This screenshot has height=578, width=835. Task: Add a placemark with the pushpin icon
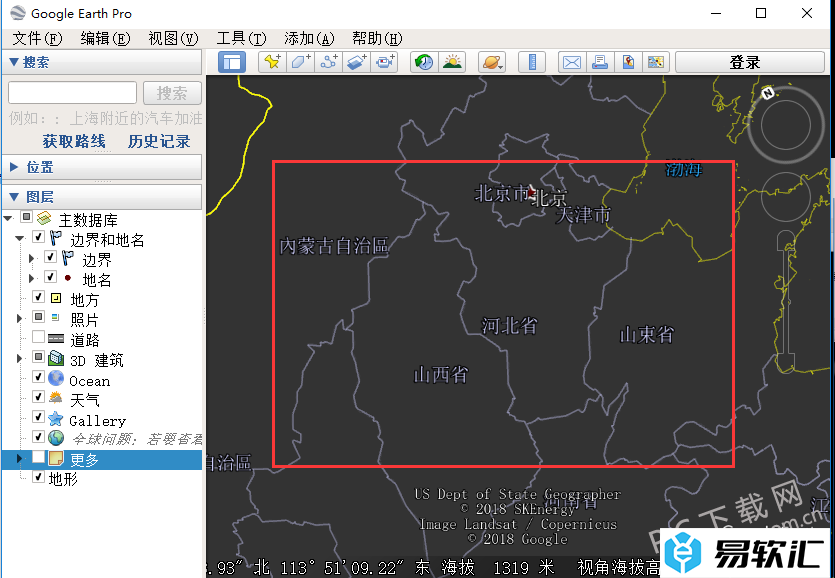pos(272,62)
